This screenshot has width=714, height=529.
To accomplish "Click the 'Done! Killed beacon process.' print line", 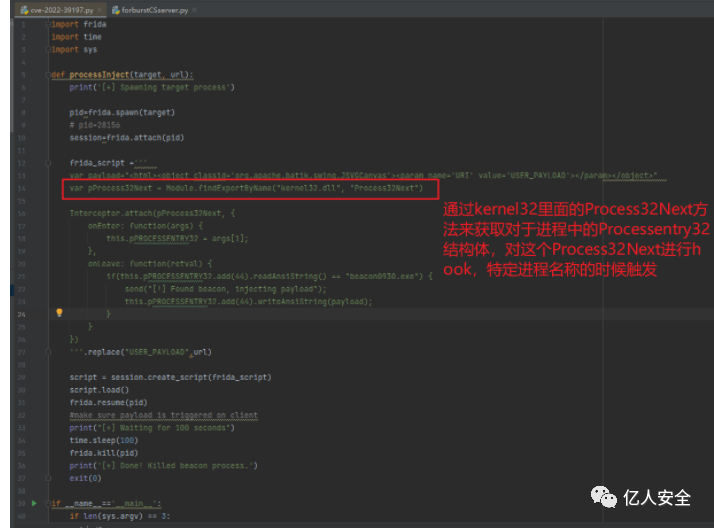I will click(163, 466).
